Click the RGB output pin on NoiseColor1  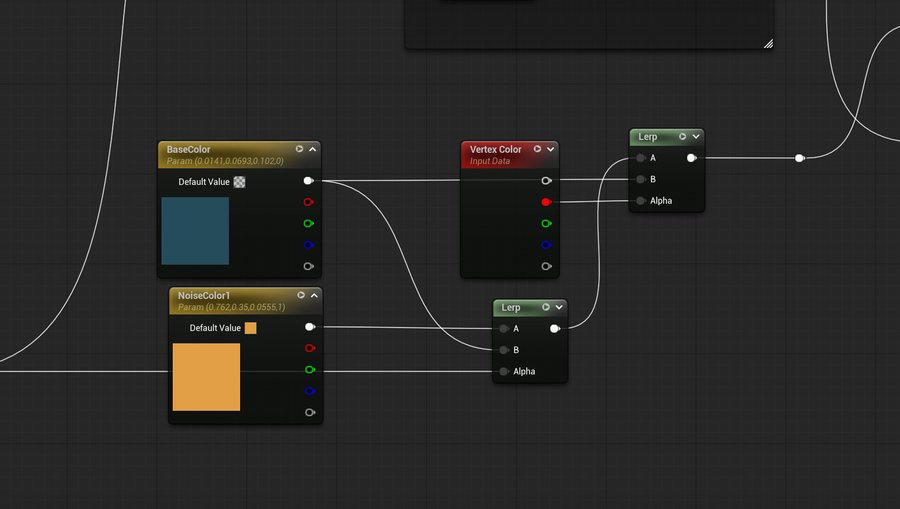[310, 327]
